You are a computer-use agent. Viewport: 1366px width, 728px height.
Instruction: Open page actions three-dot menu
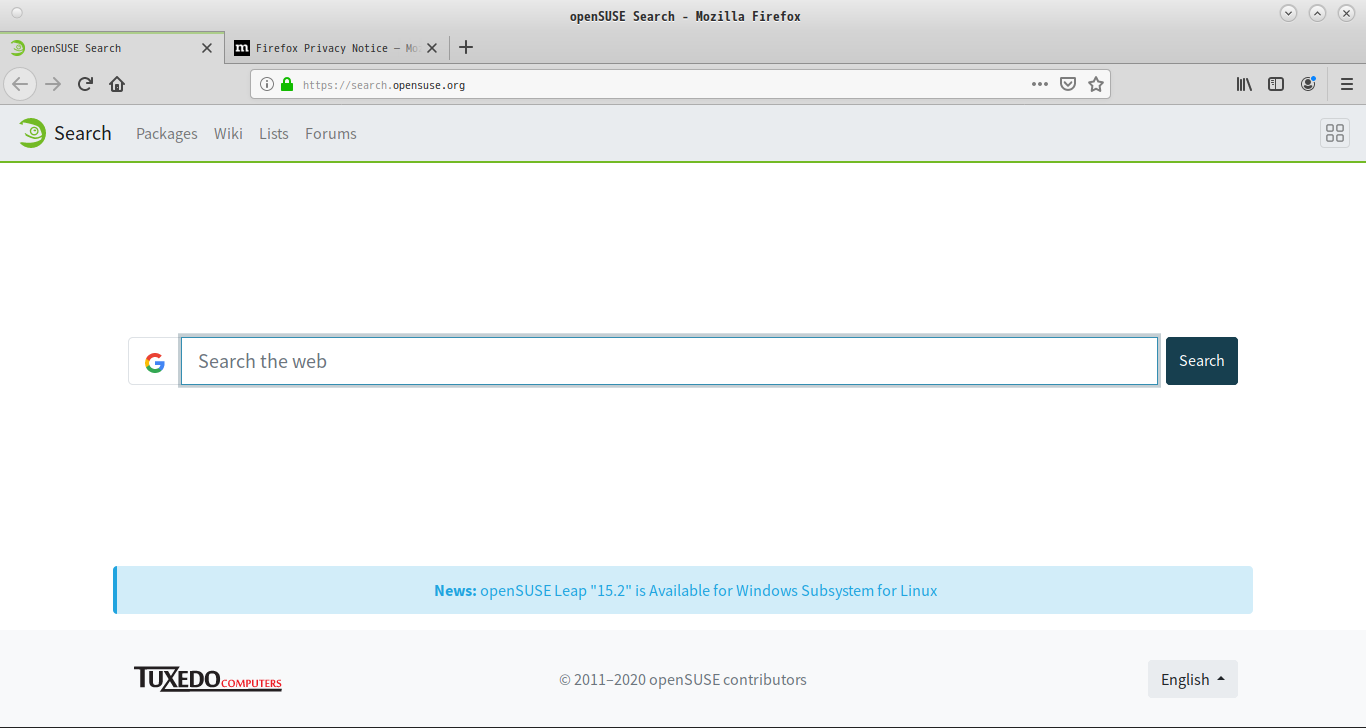click(x=1040, y=84)
